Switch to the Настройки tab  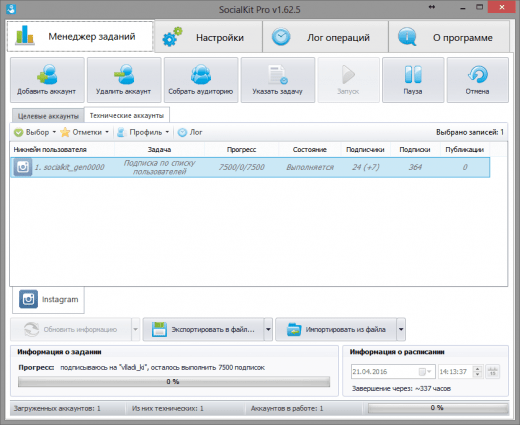click(209, 37)
